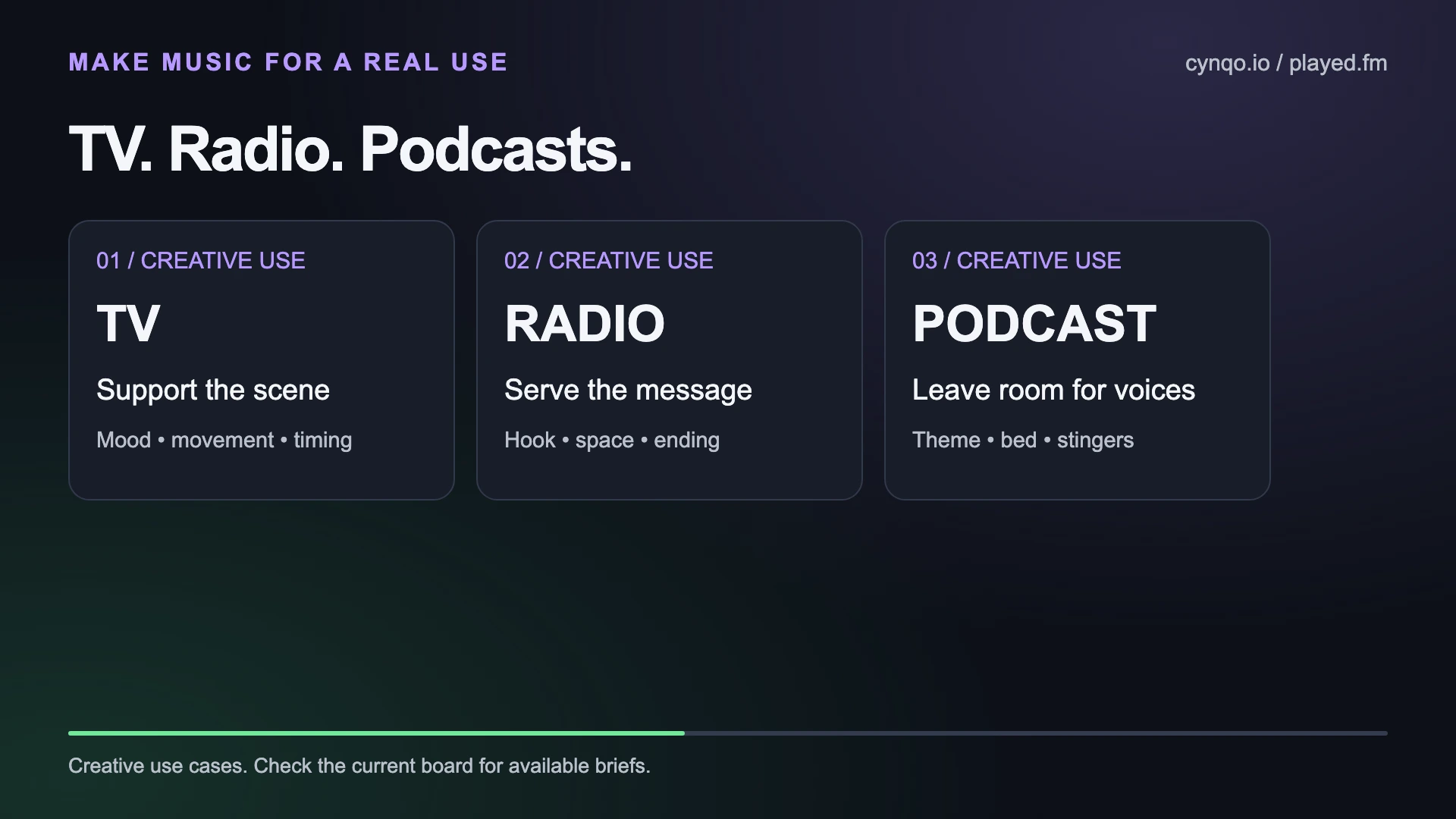
Task: Click 'Support the scene' subtitle
Action: pyautogui.click(x=213, y=390)
